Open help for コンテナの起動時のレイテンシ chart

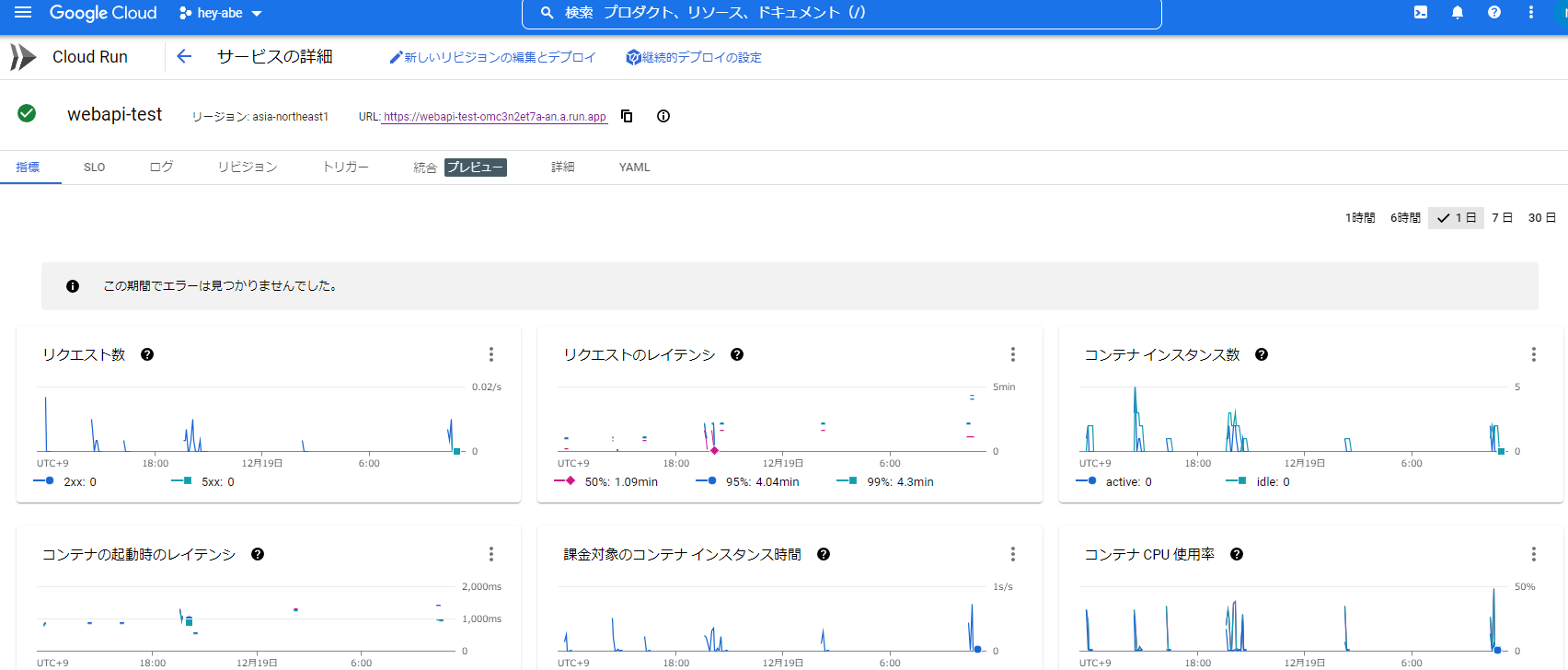point(258,554)
